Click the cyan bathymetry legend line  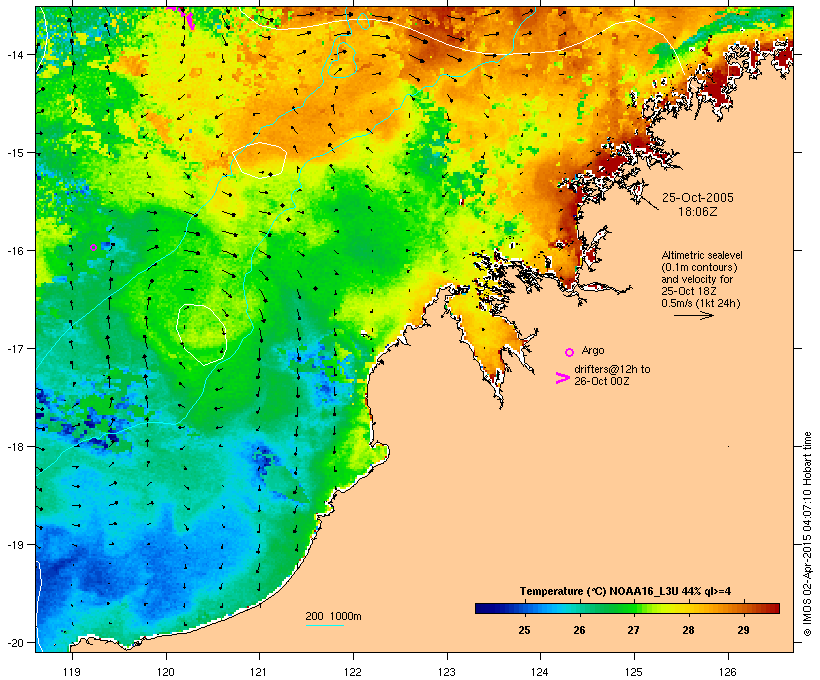point(324,625)
